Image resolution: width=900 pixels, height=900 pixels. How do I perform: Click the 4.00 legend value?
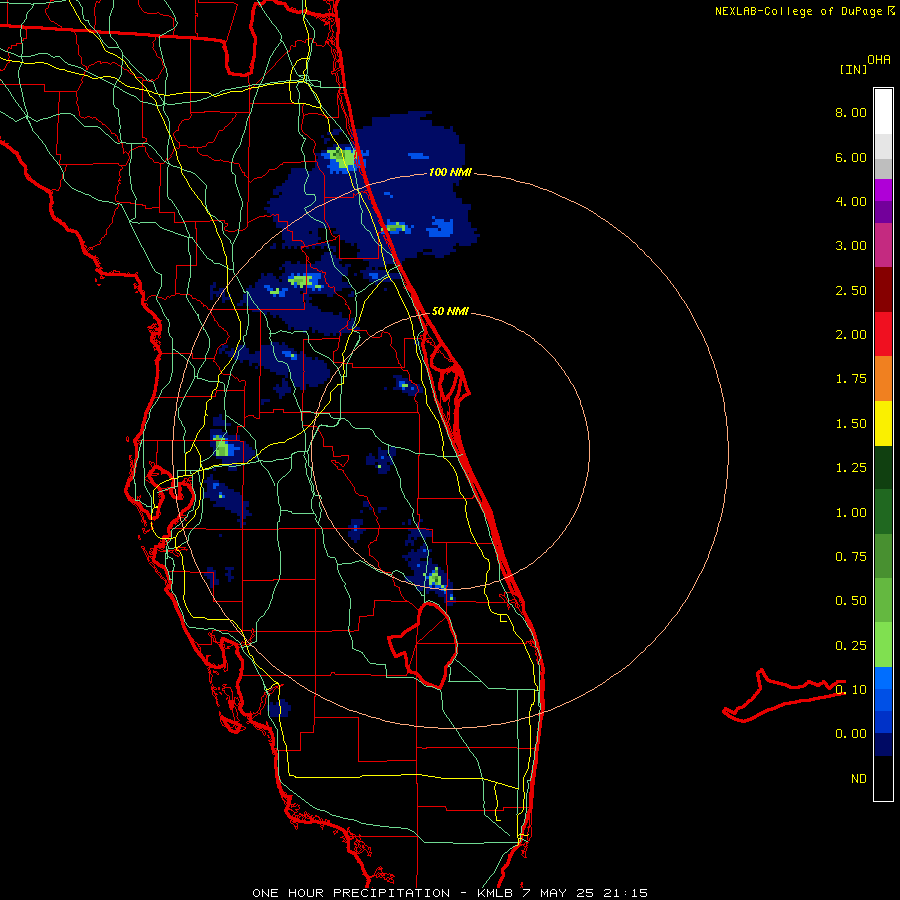(851, 201)
